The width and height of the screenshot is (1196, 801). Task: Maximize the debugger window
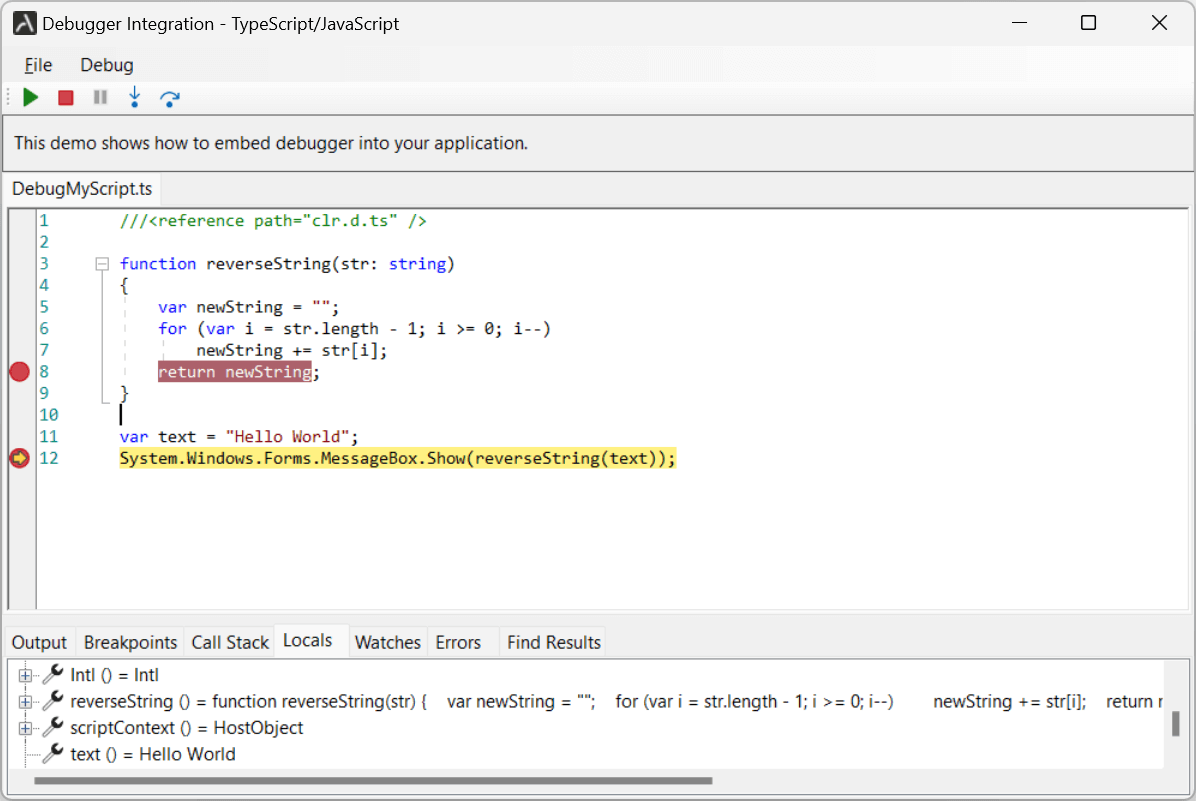(1088, 23)
